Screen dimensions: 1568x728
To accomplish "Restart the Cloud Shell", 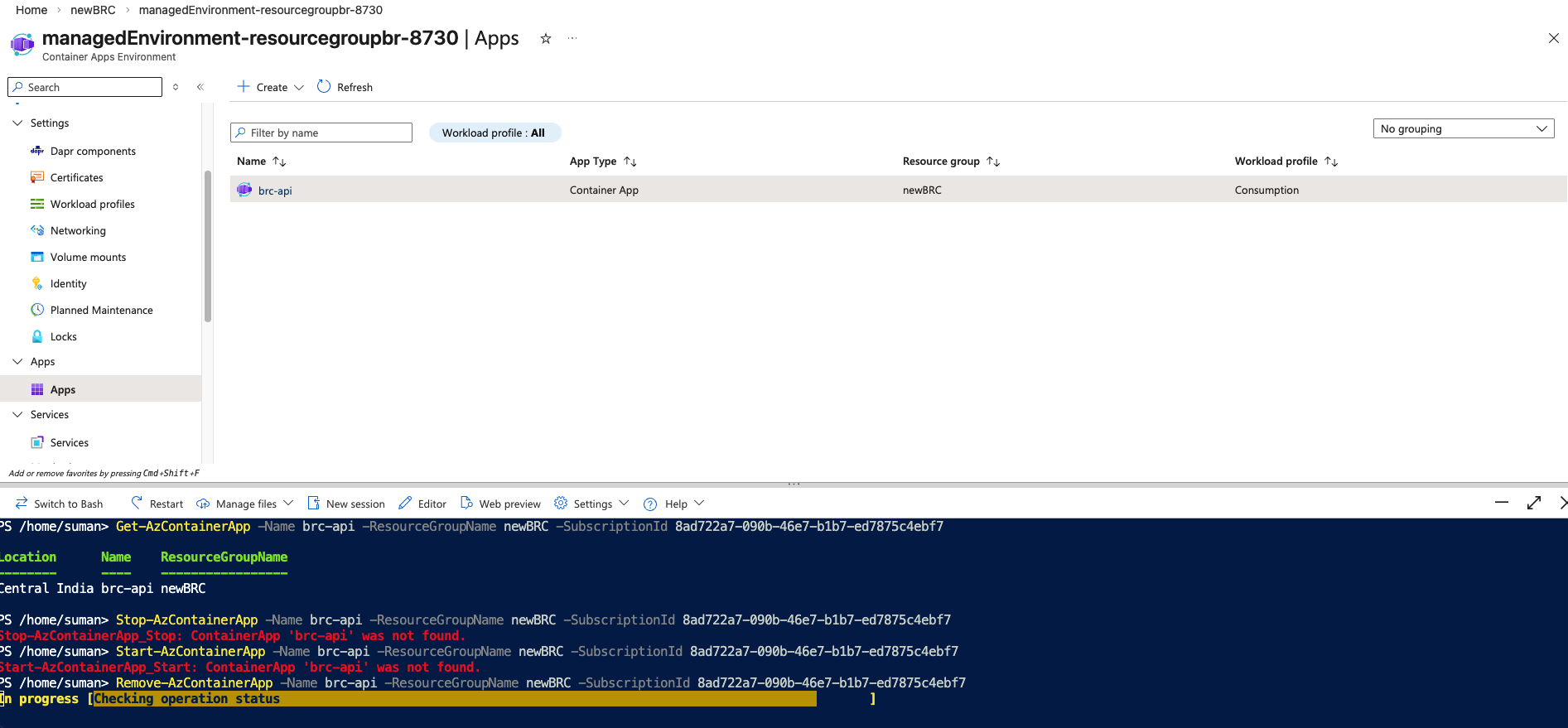I will coord(157,504).
